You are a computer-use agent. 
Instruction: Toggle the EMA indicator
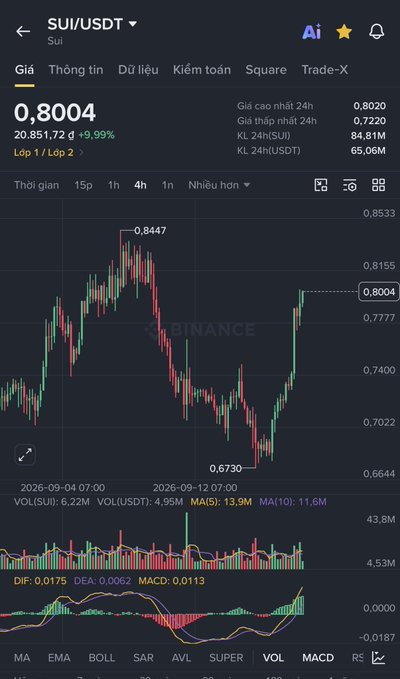[59, 657]
